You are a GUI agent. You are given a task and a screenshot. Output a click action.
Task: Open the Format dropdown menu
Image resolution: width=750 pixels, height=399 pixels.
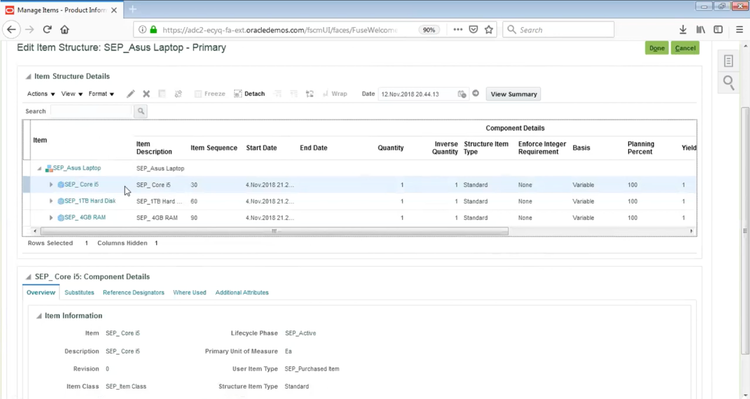click(x=101, y=94)
